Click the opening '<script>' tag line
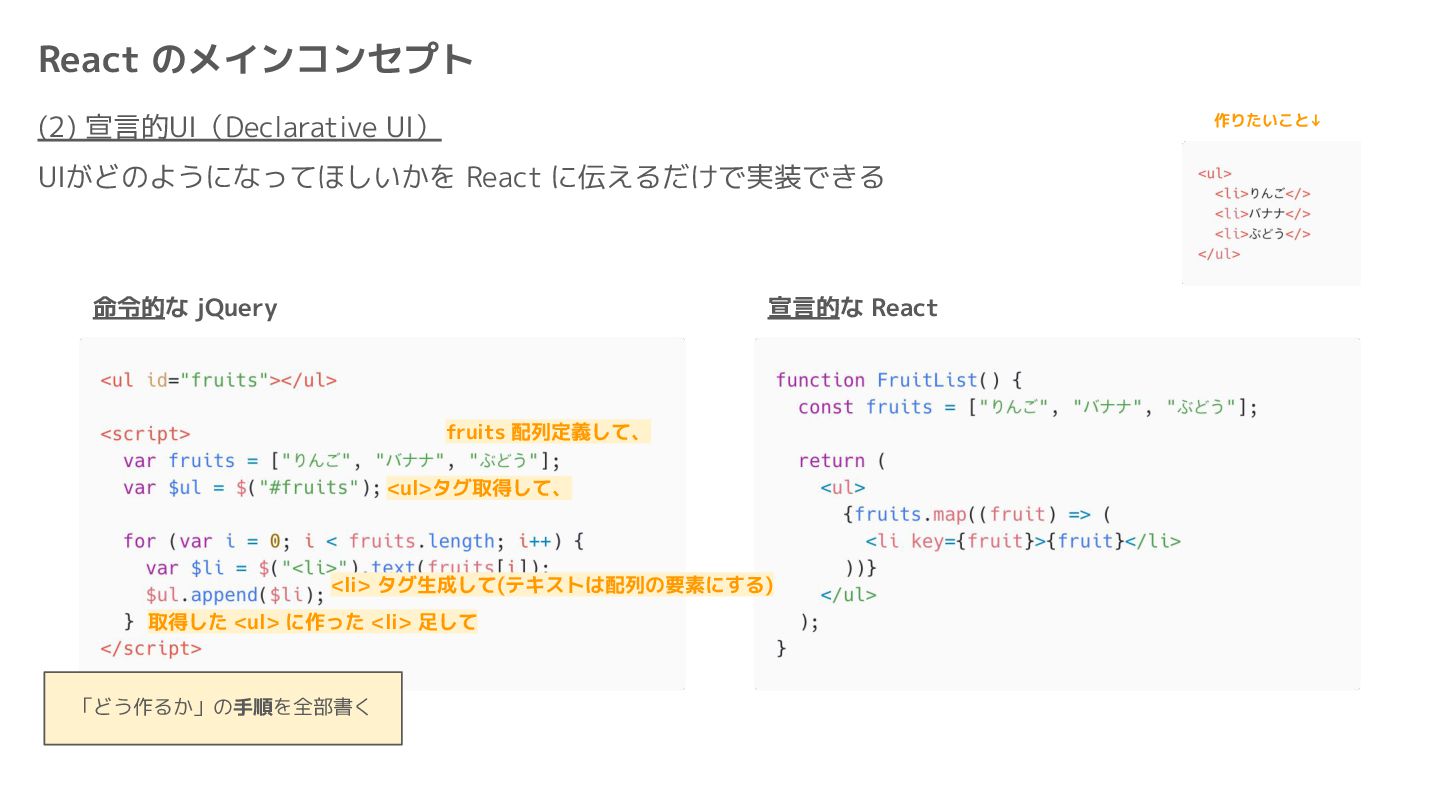Viewport: 1440px width, 810px height. [145, 434]
